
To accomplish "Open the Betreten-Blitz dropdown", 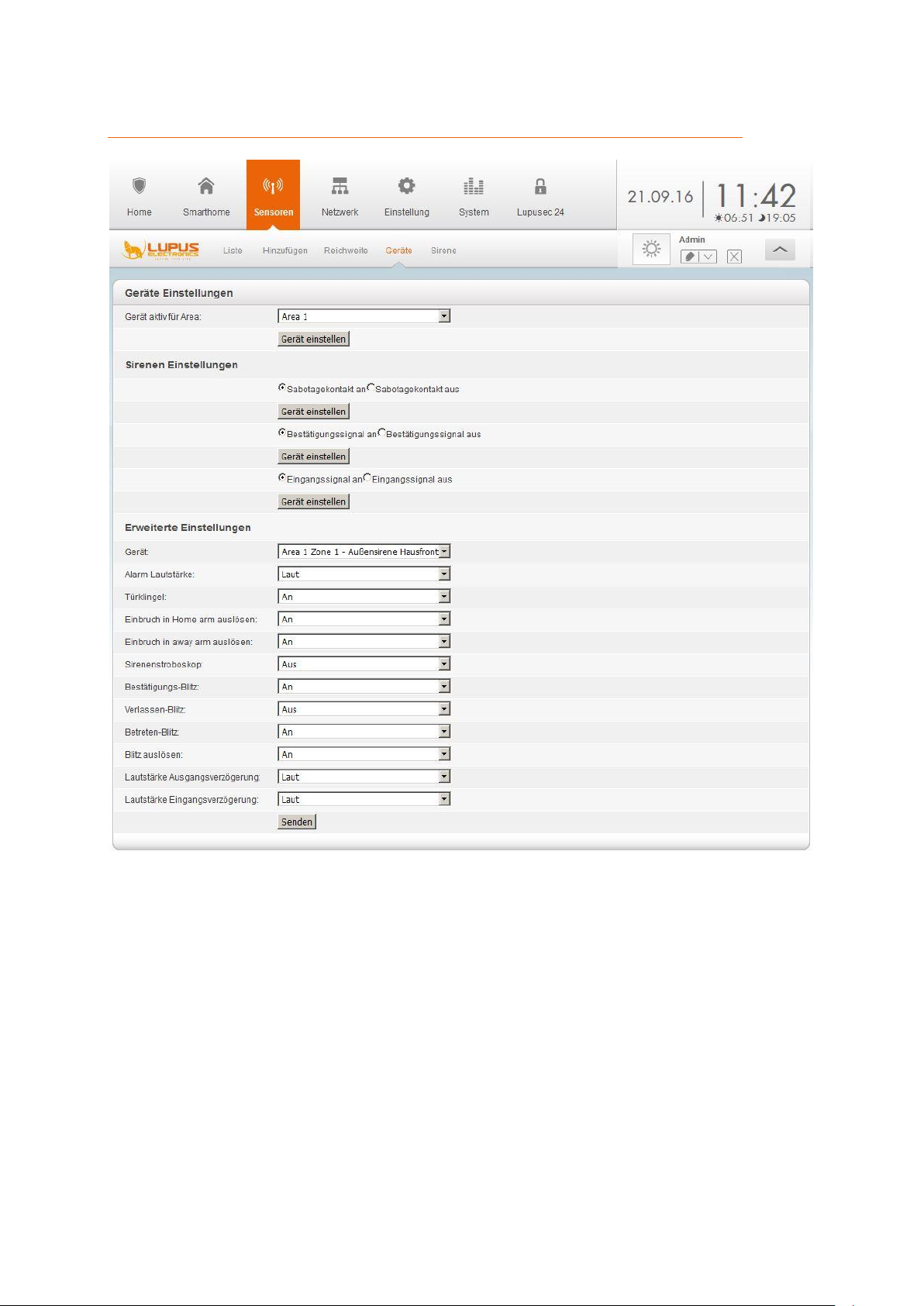I will tap(364, 732).
